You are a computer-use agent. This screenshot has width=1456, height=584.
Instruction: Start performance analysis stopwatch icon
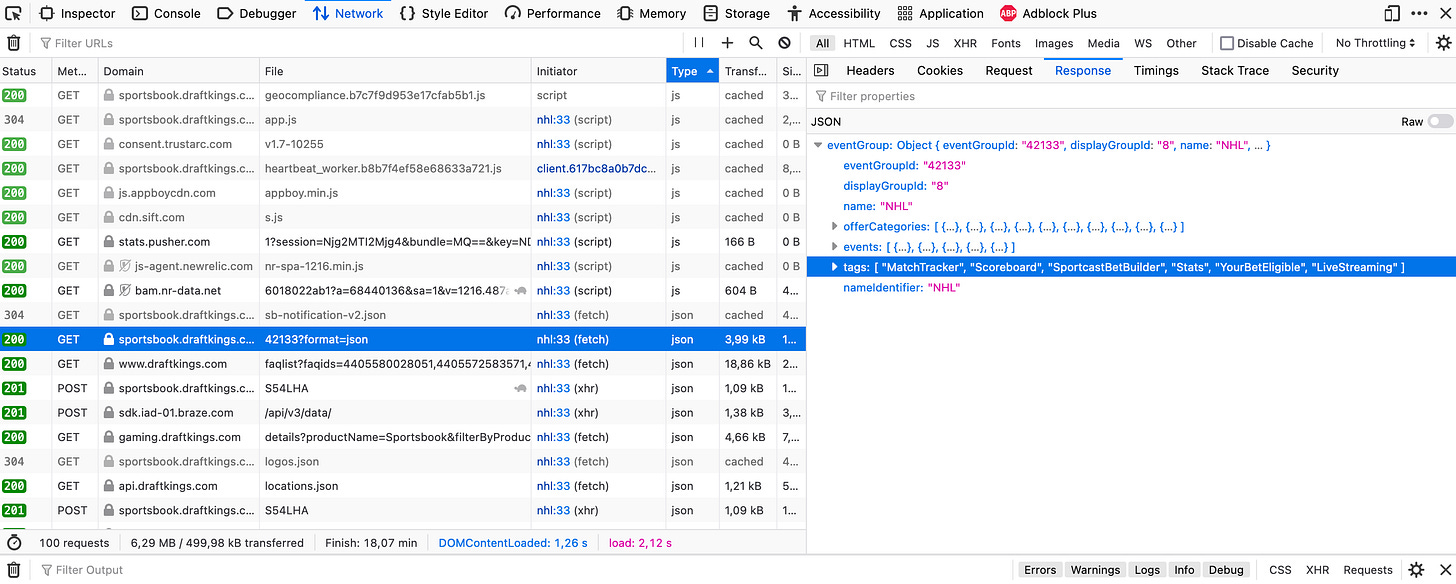click(14, 543)
